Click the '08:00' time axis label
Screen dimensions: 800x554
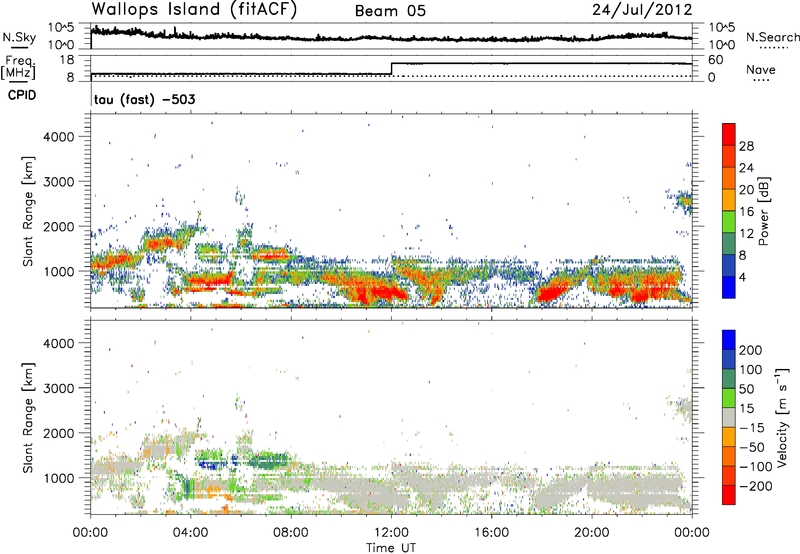(x=291, y=533)
